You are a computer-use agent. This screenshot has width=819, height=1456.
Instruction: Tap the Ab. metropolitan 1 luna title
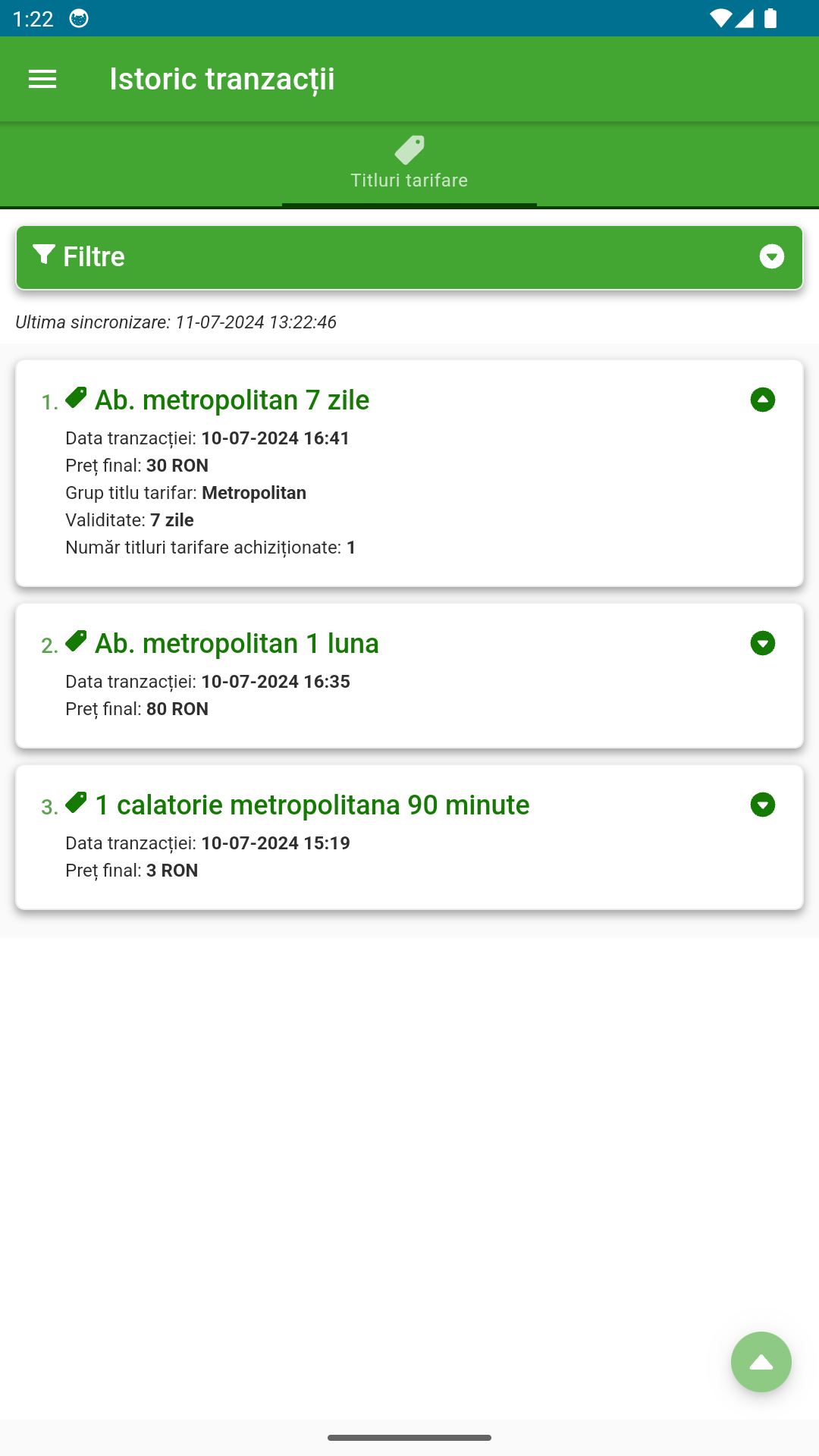click(237, 644)
